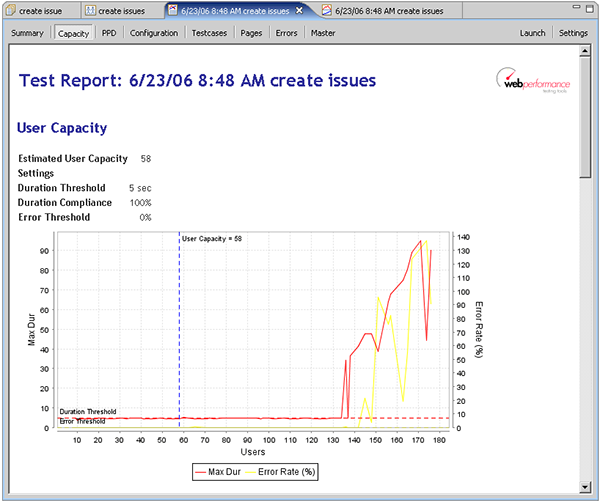The height and width of the screenshot is (502, 600).
Task: Click the Launch button
Action: coord(532,33)
